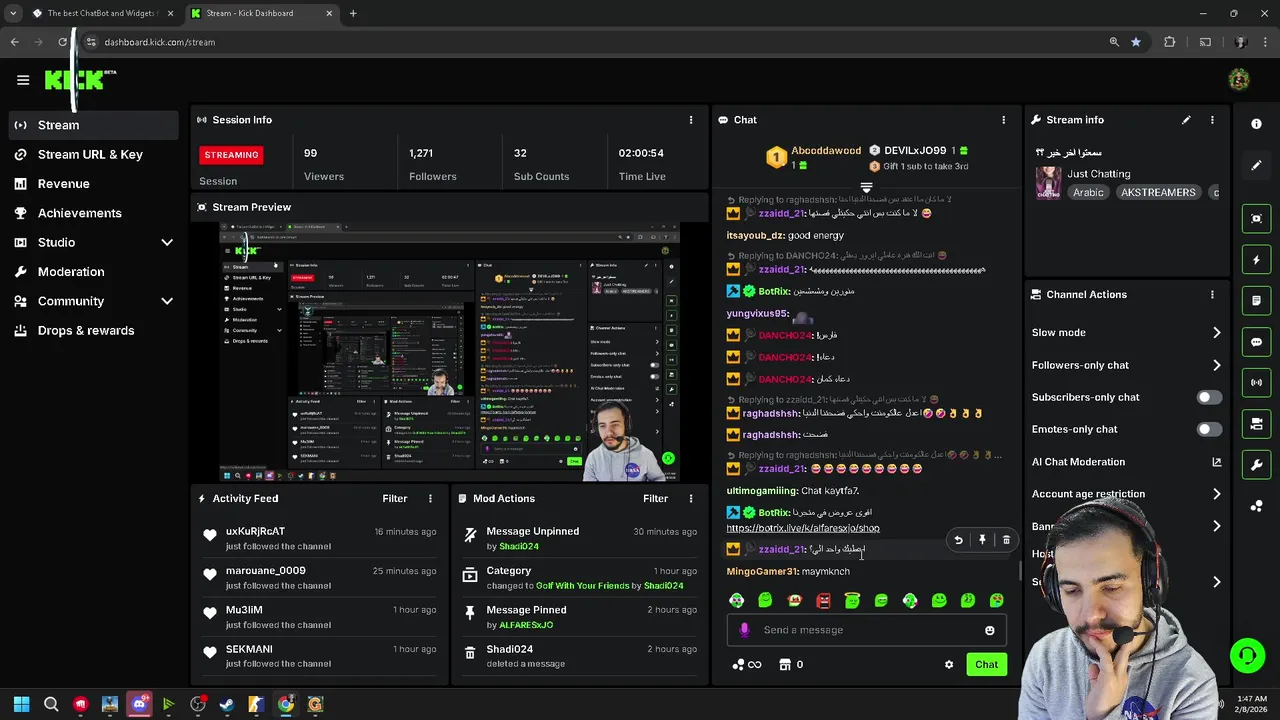Click Filter in Activity Feed panel
The image size is (1280, 720).
tap(395, 498)
